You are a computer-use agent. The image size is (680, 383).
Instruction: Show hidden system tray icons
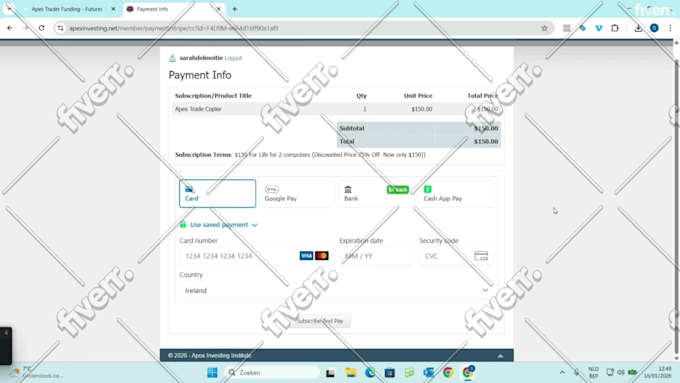[562, 372]
